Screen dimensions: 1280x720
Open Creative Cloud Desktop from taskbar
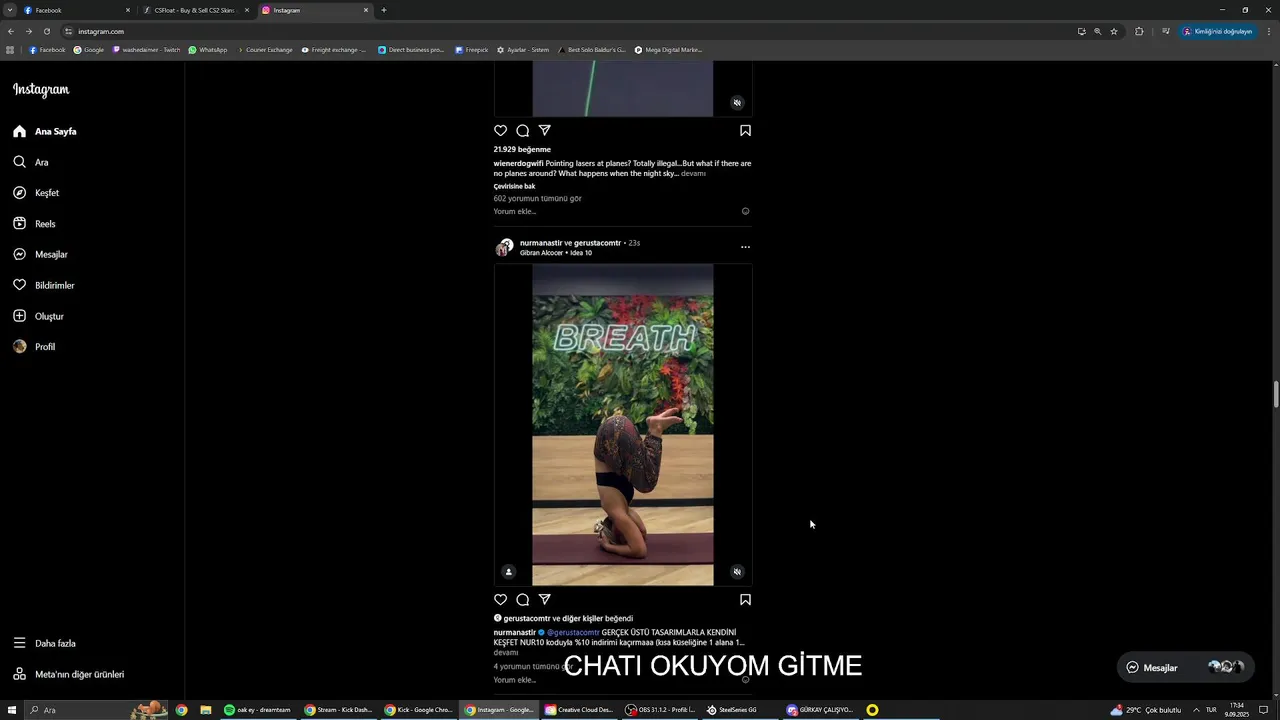[x=579, y=710]
